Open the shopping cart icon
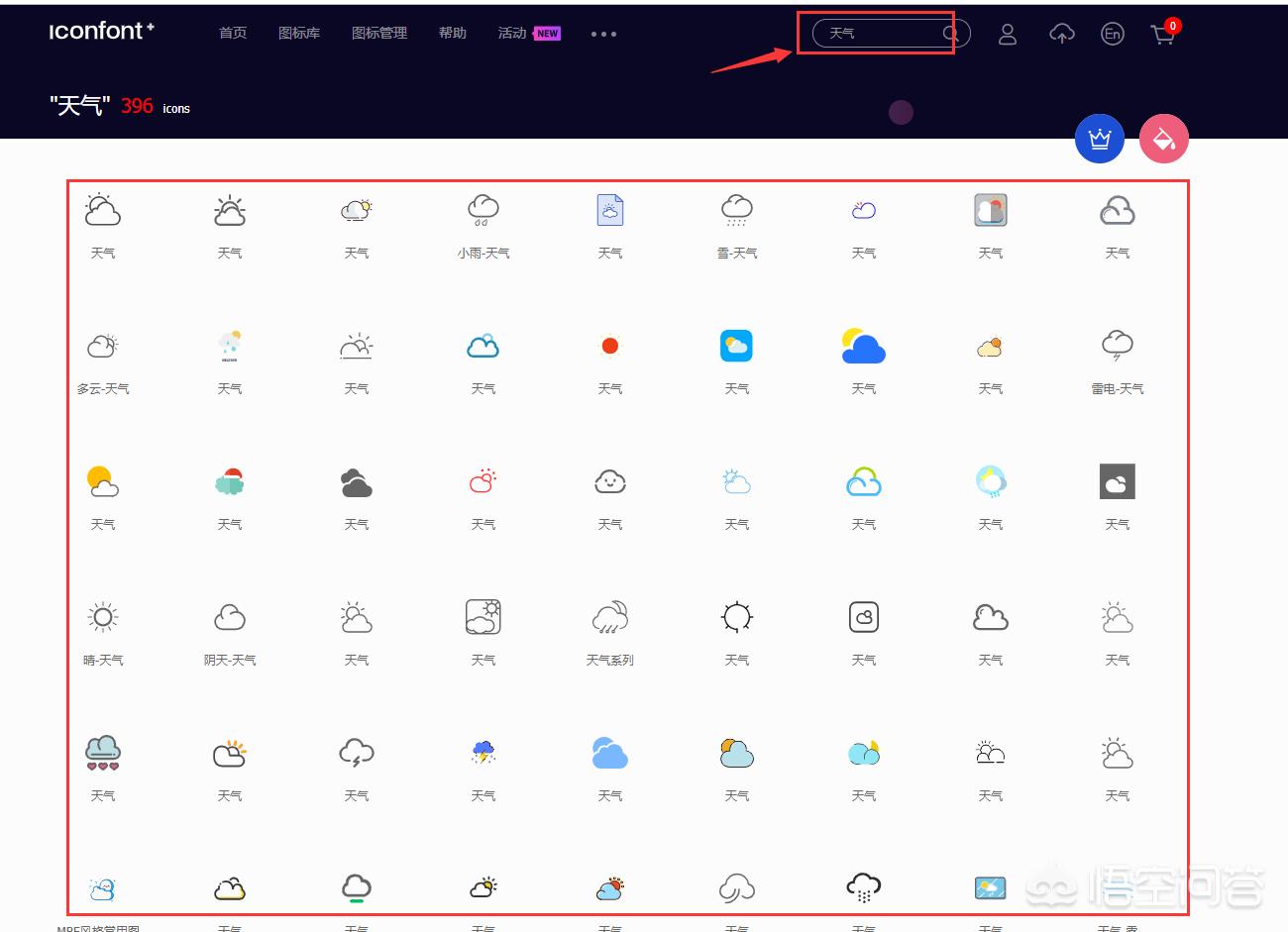The image size is (1288, 932). point(1162,35)
